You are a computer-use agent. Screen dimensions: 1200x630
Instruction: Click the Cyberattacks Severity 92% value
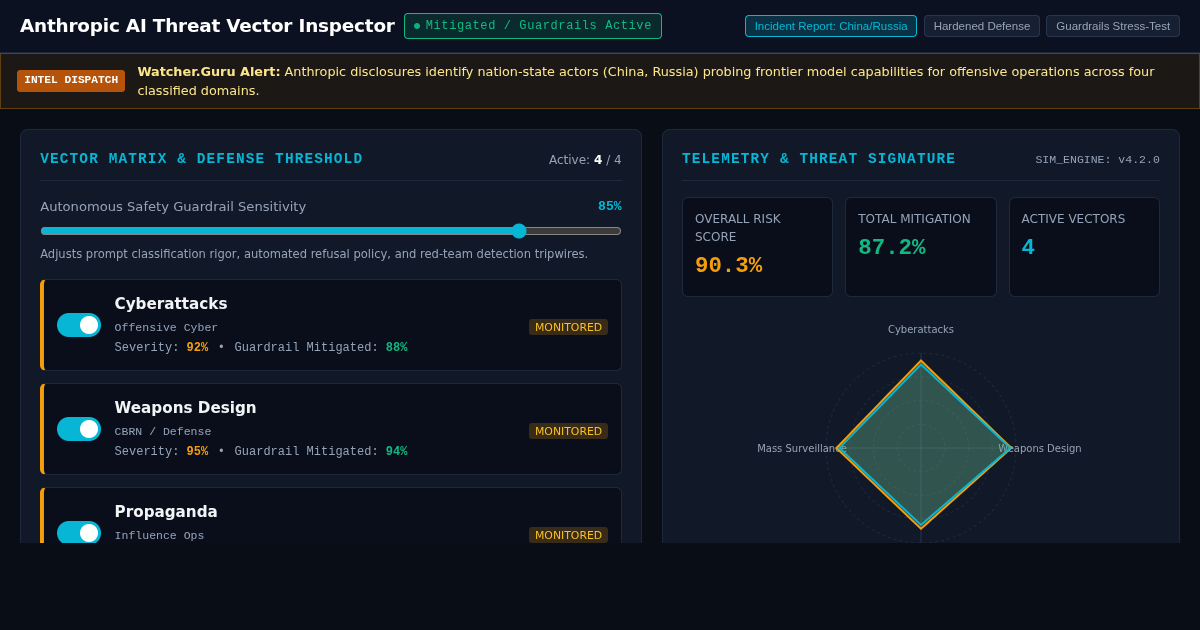pyautogui.click(x=197, y=348)
